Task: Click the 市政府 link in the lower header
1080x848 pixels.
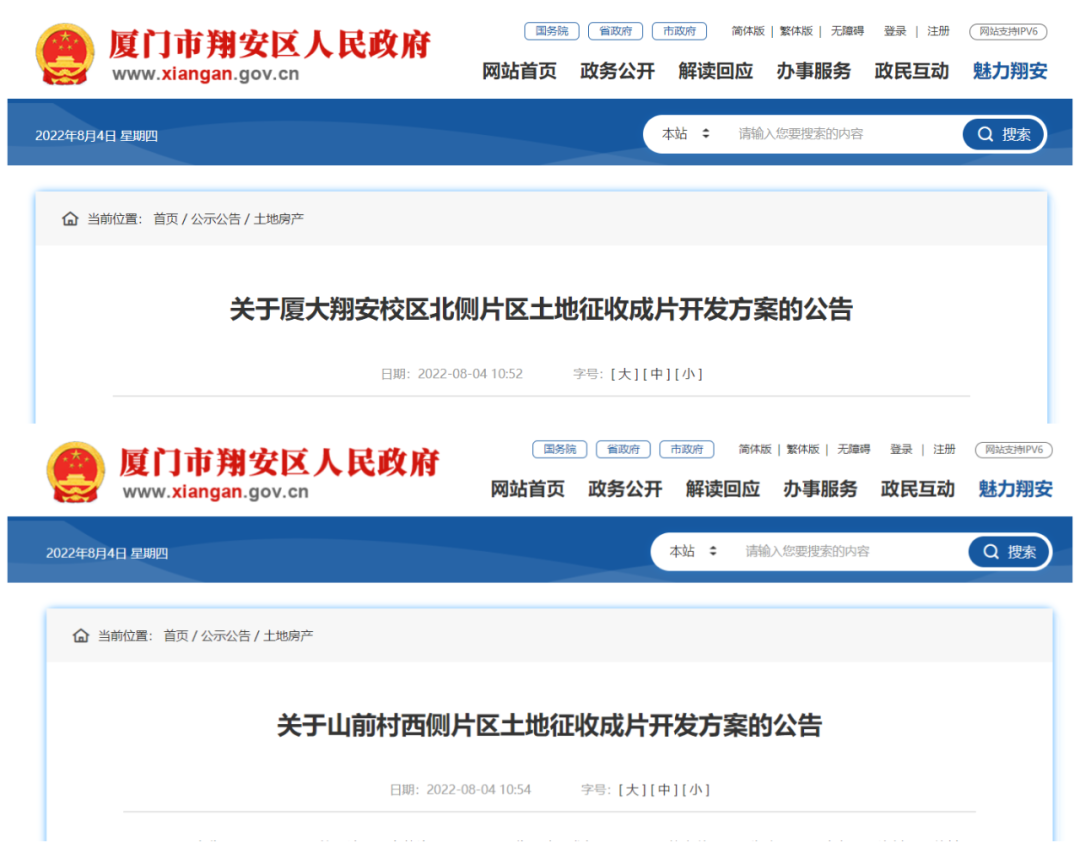Action: [x=686, y=449]
